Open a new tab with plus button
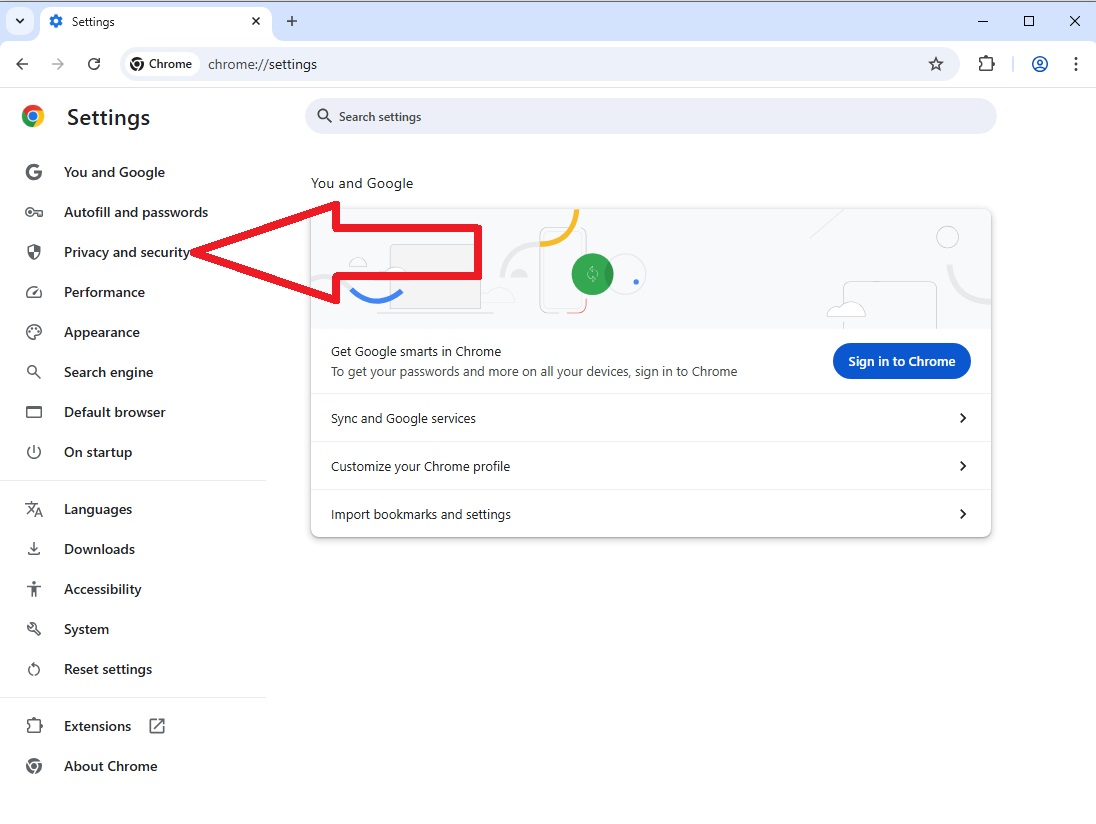1096x824 pixels. 292,21
